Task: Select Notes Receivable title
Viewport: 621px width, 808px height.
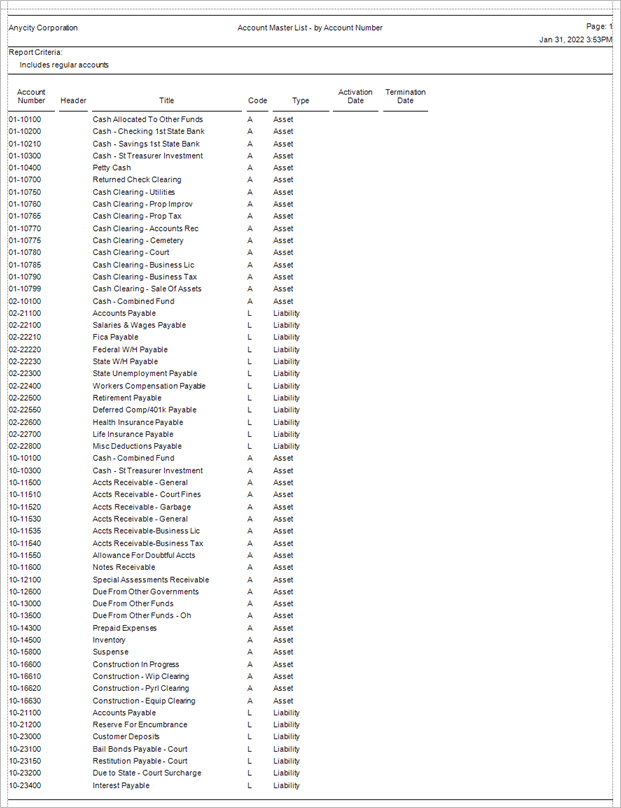Action: 124,567
